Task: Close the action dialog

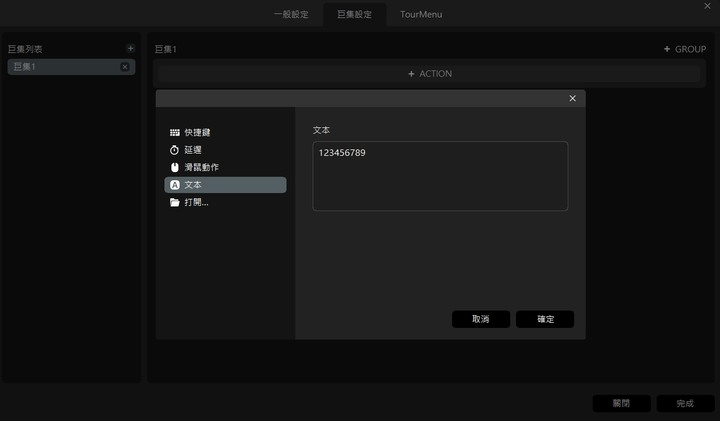Action: (572, 98)
